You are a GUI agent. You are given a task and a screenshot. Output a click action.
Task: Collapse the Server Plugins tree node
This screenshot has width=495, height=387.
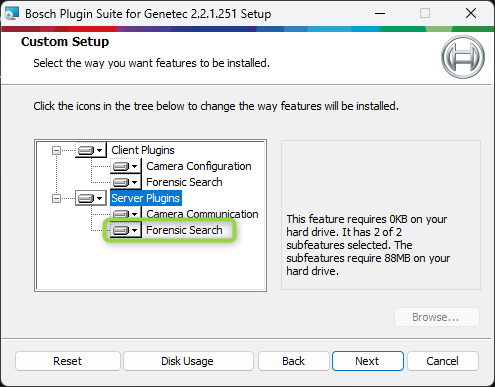click(56, 199)
